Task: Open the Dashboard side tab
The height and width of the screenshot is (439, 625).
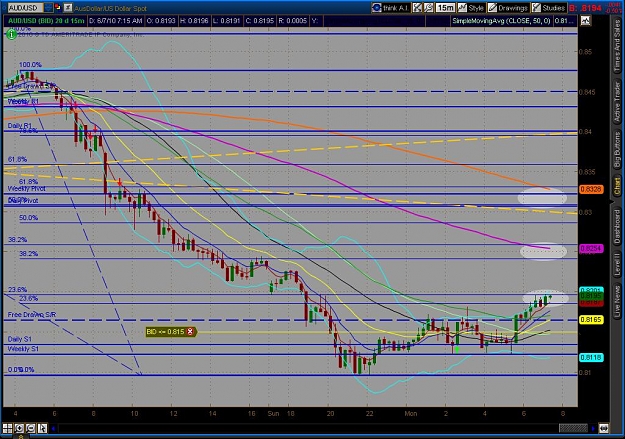Action: pyautogui.click(x=617, y=226)
